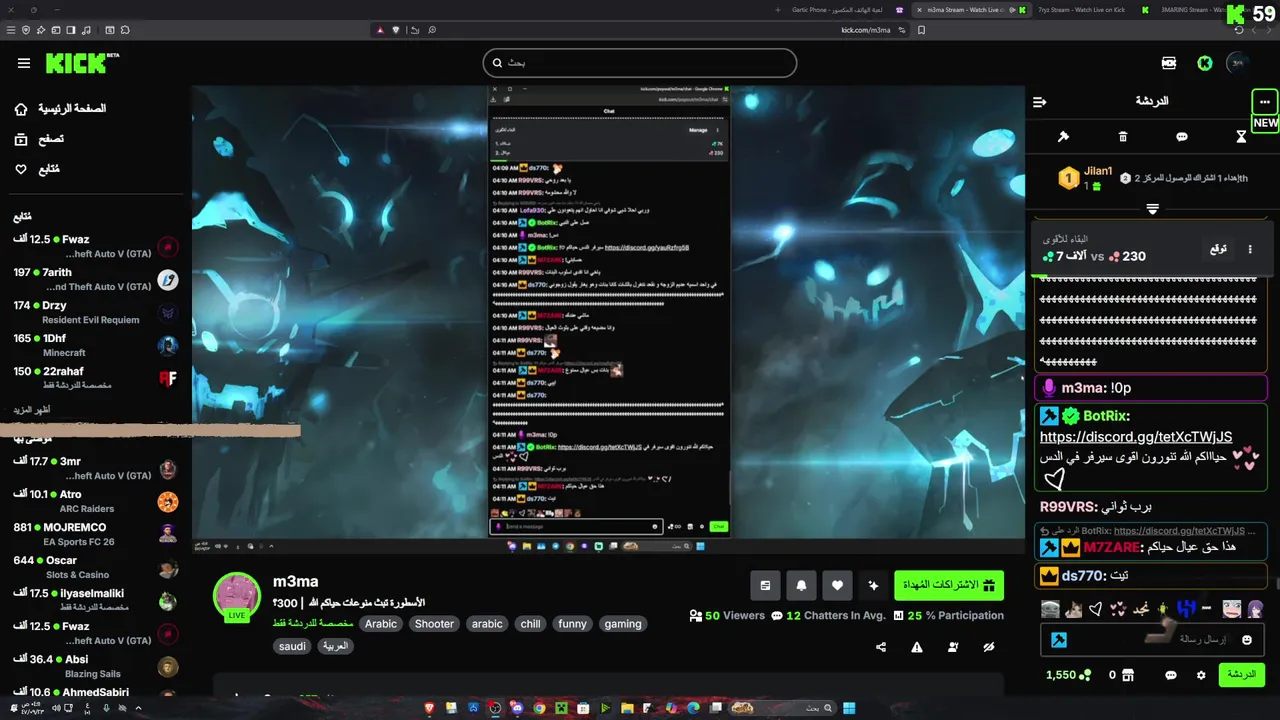Click the gaming tag

click(x=622, y=624)
